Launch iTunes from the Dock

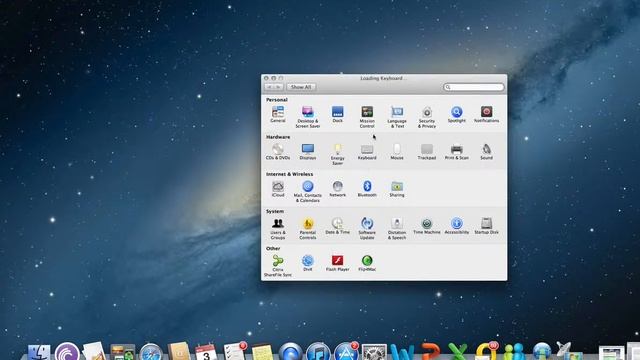pyautogui.click(x=318, y=352)
